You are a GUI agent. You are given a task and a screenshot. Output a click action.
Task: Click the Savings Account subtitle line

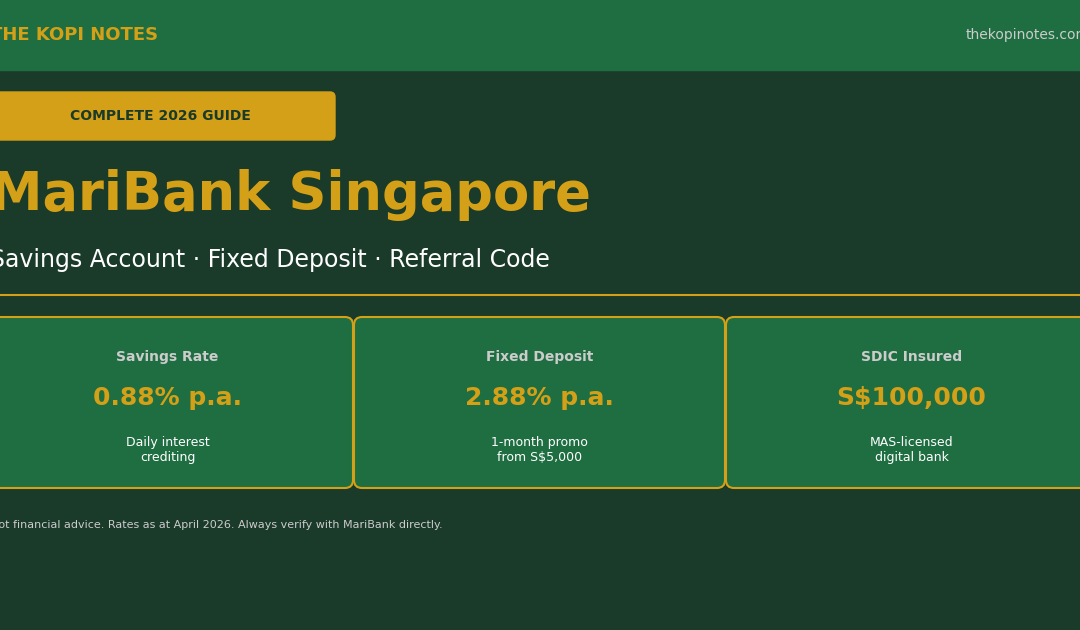pos(273,260)
